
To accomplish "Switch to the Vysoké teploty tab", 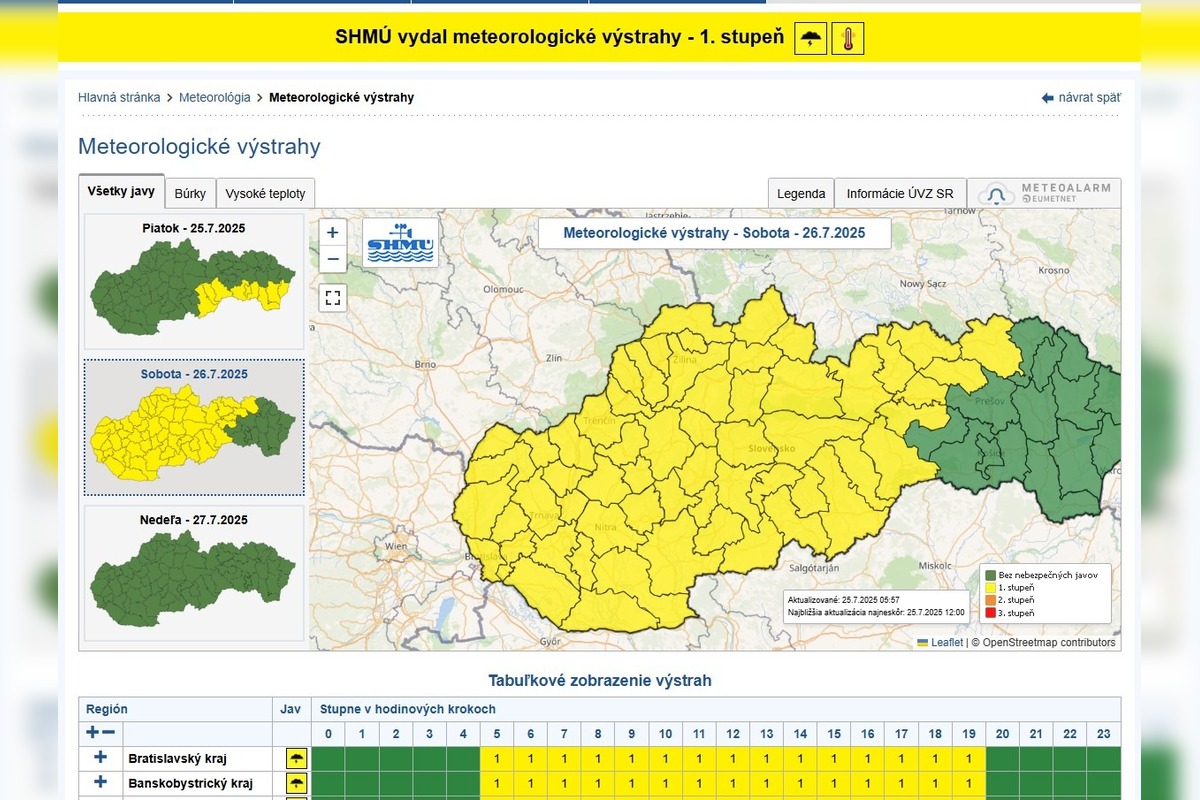I will pos(266,194).
